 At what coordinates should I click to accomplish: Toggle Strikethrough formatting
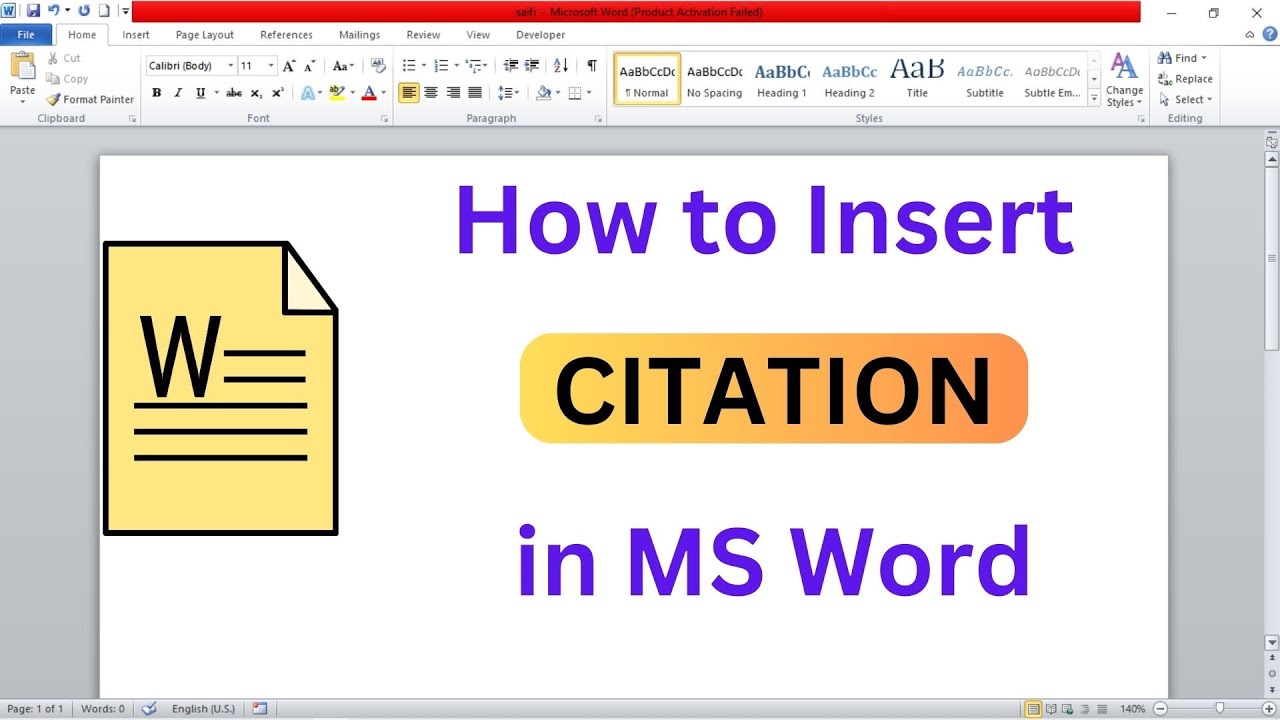tap(233, 93)
